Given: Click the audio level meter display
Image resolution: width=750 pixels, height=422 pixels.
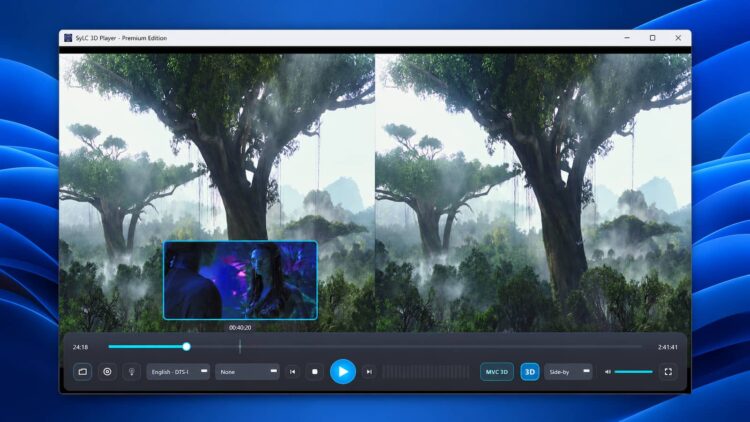Looking at the screenshot, I should tap(426, 372).
